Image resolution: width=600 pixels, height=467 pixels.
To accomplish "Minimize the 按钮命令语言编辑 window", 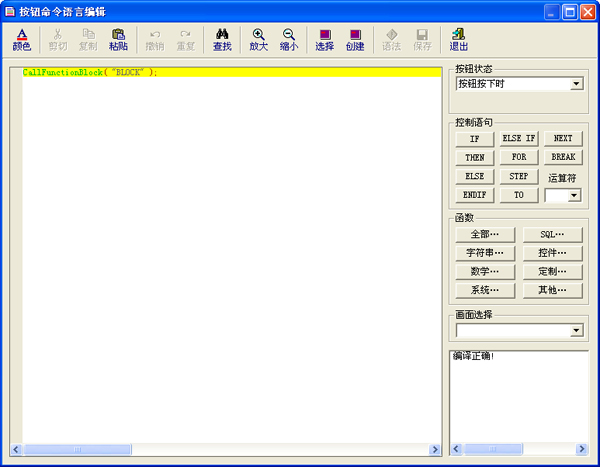I will [551, 12].
